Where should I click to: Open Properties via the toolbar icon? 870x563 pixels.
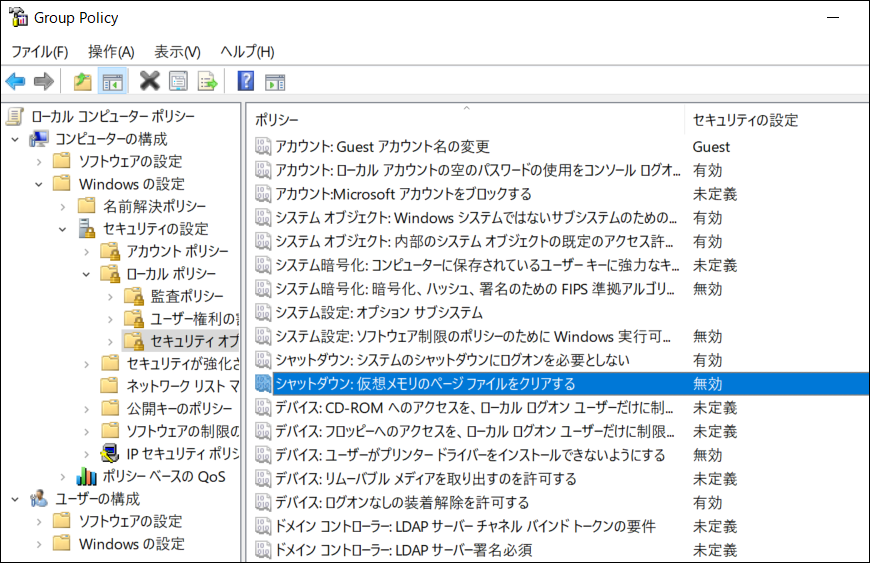click(178, 82)
